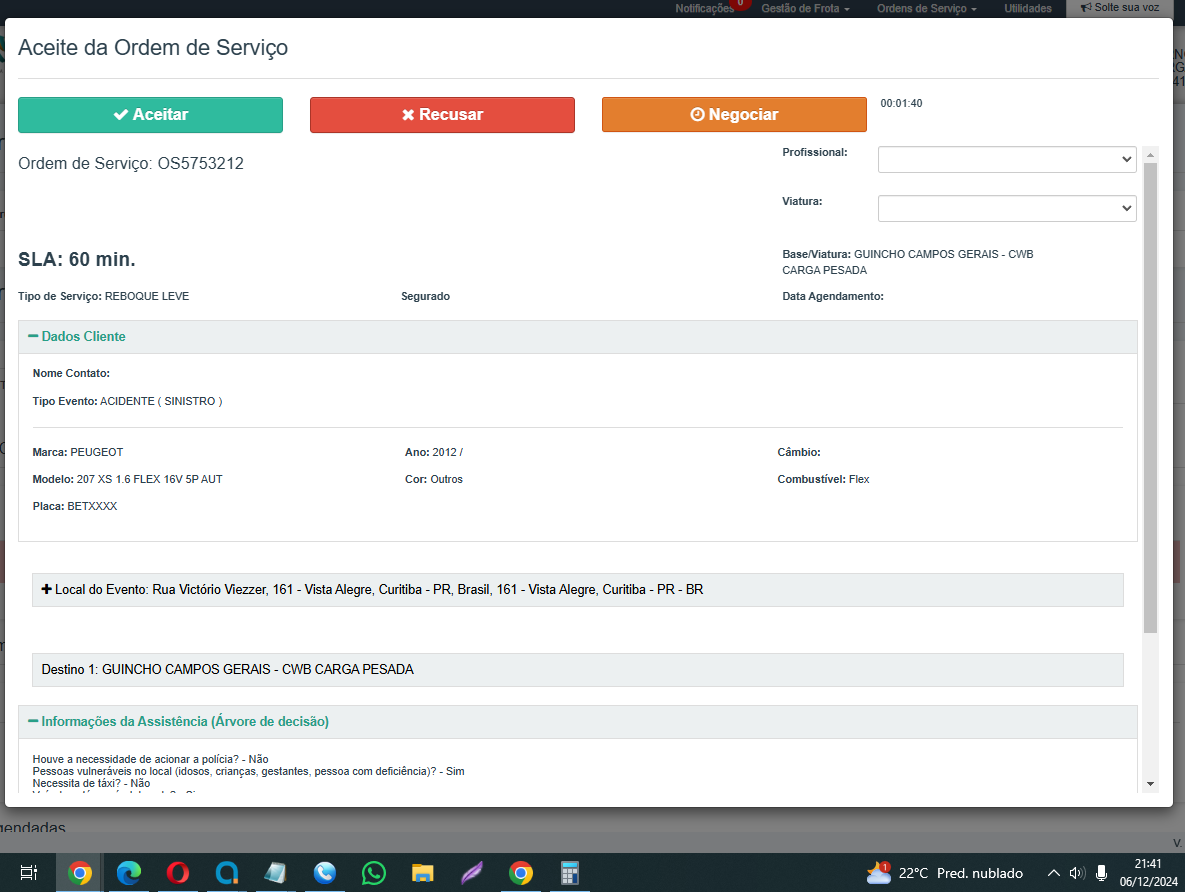This screenshot has width=1185, height=892.
Task: Click the Aceite da Ordem de Serviço title
Action: point(153,48)
